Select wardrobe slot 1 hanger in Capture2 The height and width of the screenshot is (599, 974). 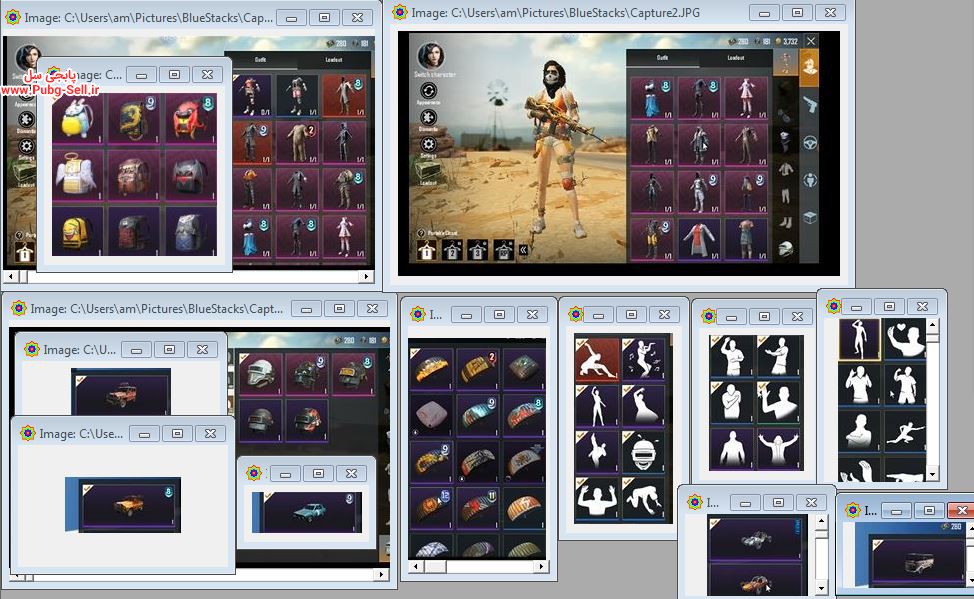pos(427,250)
